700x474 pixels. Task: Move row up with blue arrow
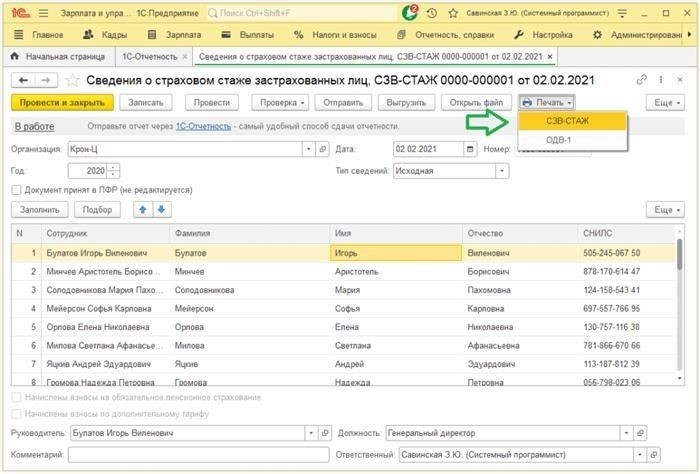tap(143, 209)
